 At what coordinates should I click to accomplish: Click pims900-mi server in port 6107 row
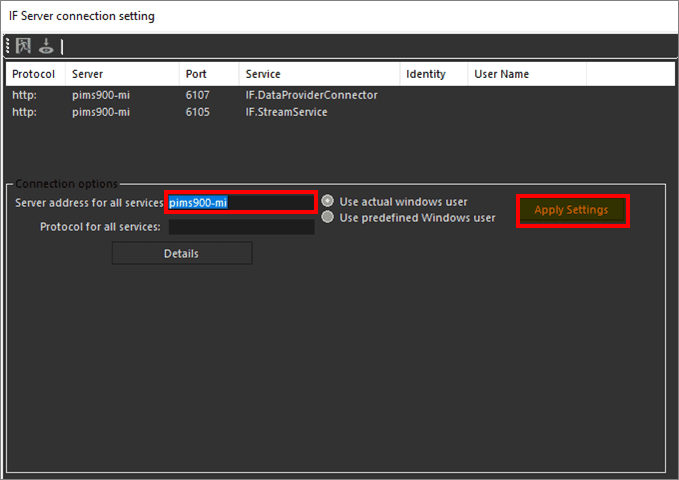(101, 95)
